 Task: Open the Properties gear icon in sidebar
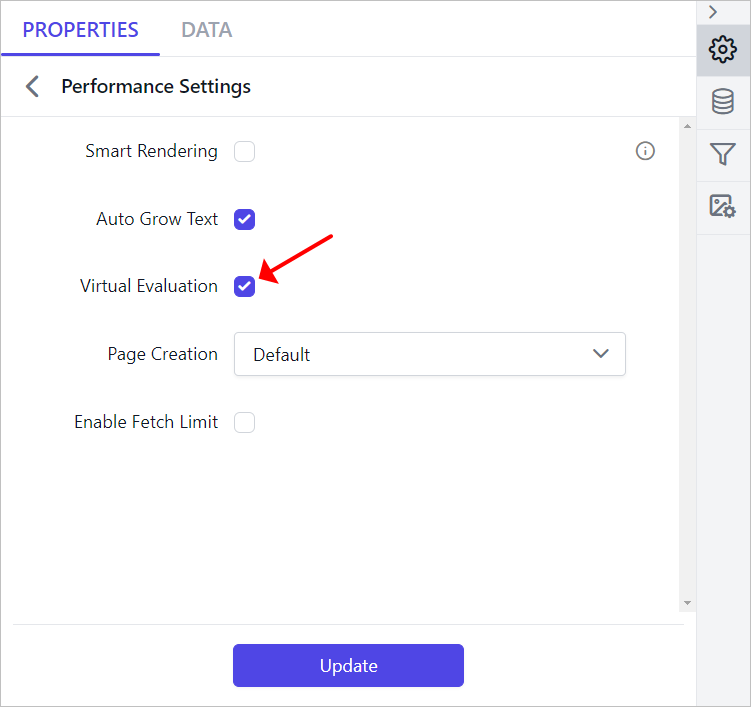click(723, 49)
